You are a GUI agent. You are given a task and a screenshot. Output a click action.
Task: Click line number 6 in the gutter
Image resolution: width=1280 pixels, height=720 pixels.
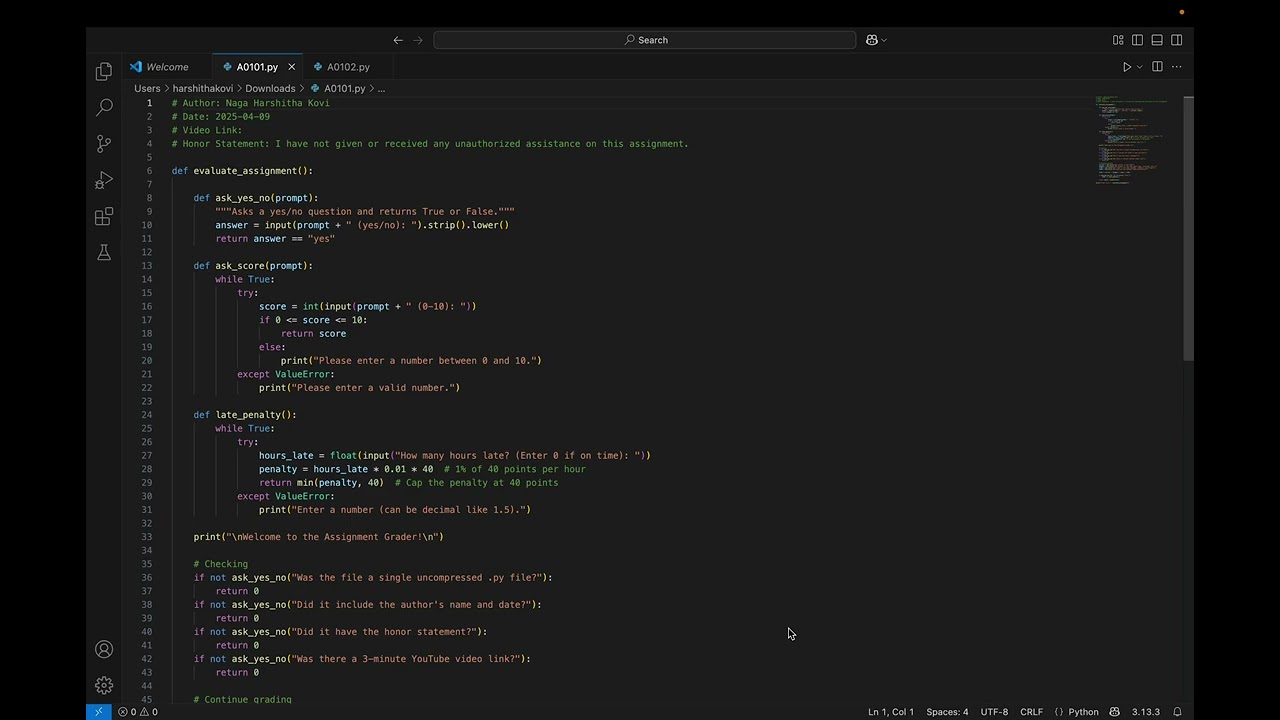150,171
